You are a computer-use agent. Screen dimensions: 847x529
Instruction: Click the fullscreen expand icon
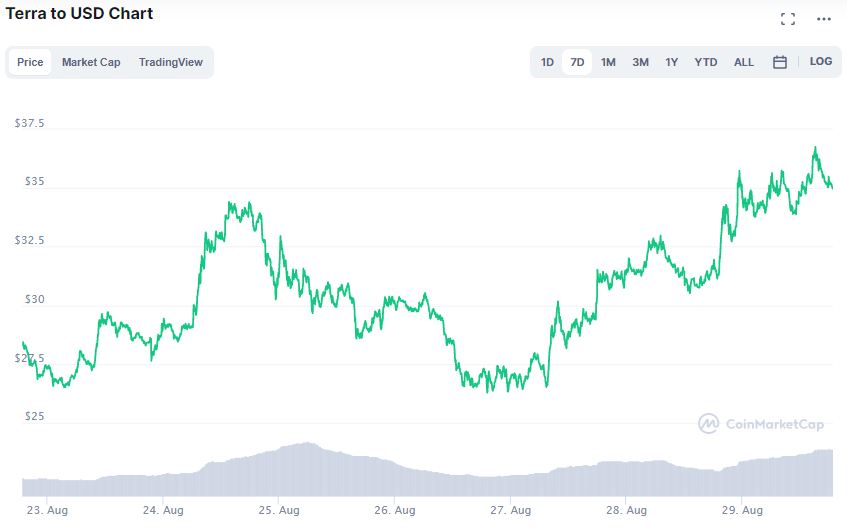(x=788, y=19)
